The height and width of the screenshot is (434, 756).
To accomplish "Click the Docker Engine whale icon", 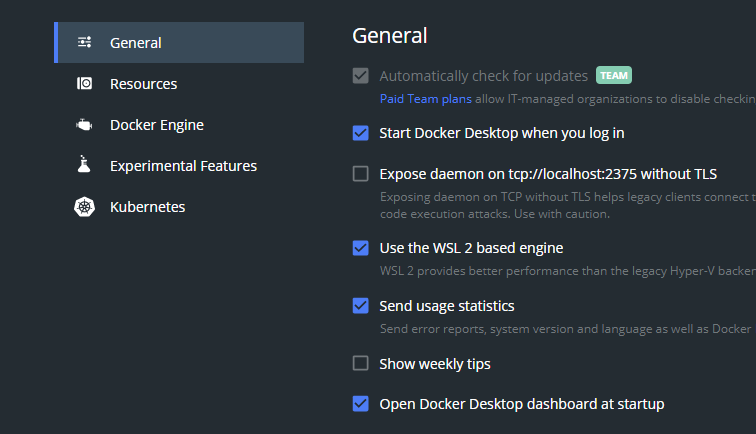I will coord(84,125).
